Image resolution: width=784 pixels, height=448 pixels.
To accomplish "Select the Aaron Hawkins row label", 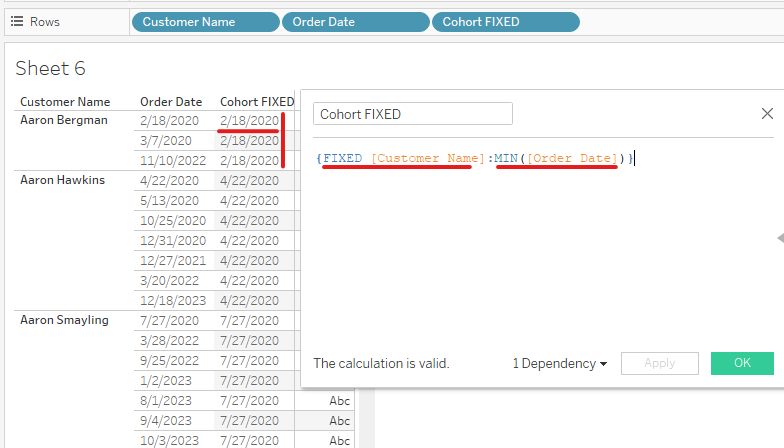I will 62,180.
